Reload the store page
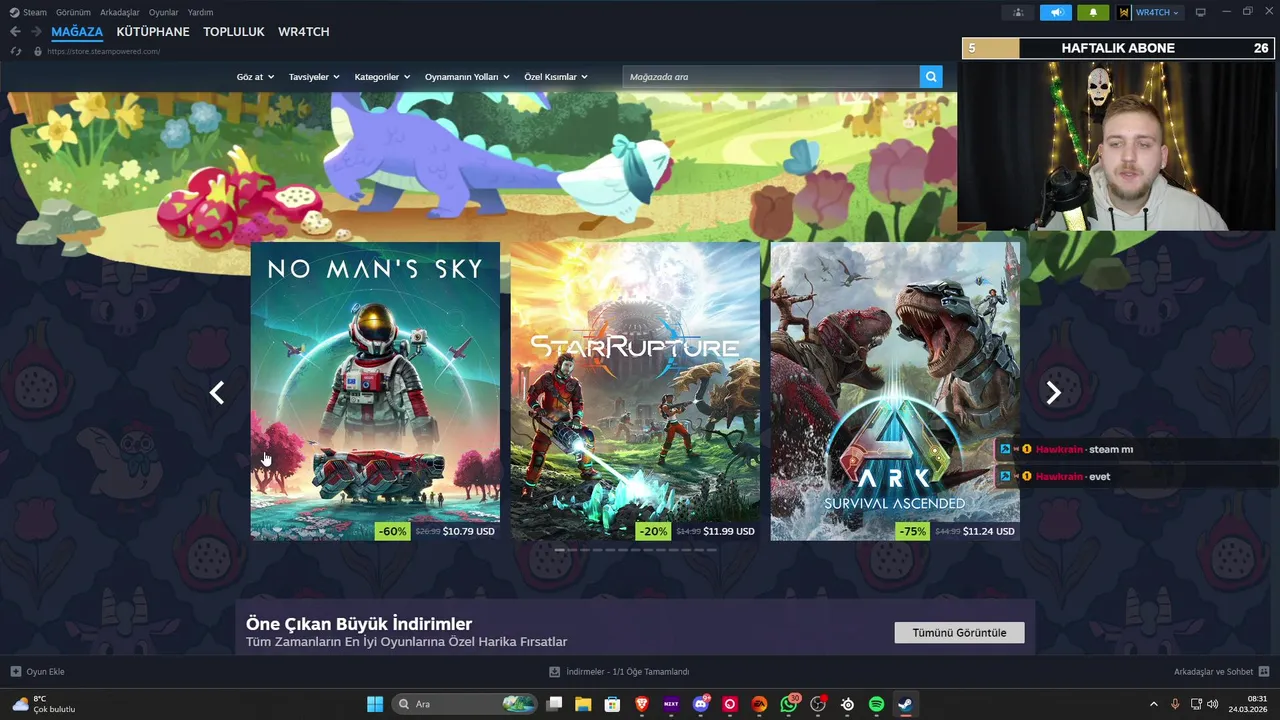 (16, 51)
